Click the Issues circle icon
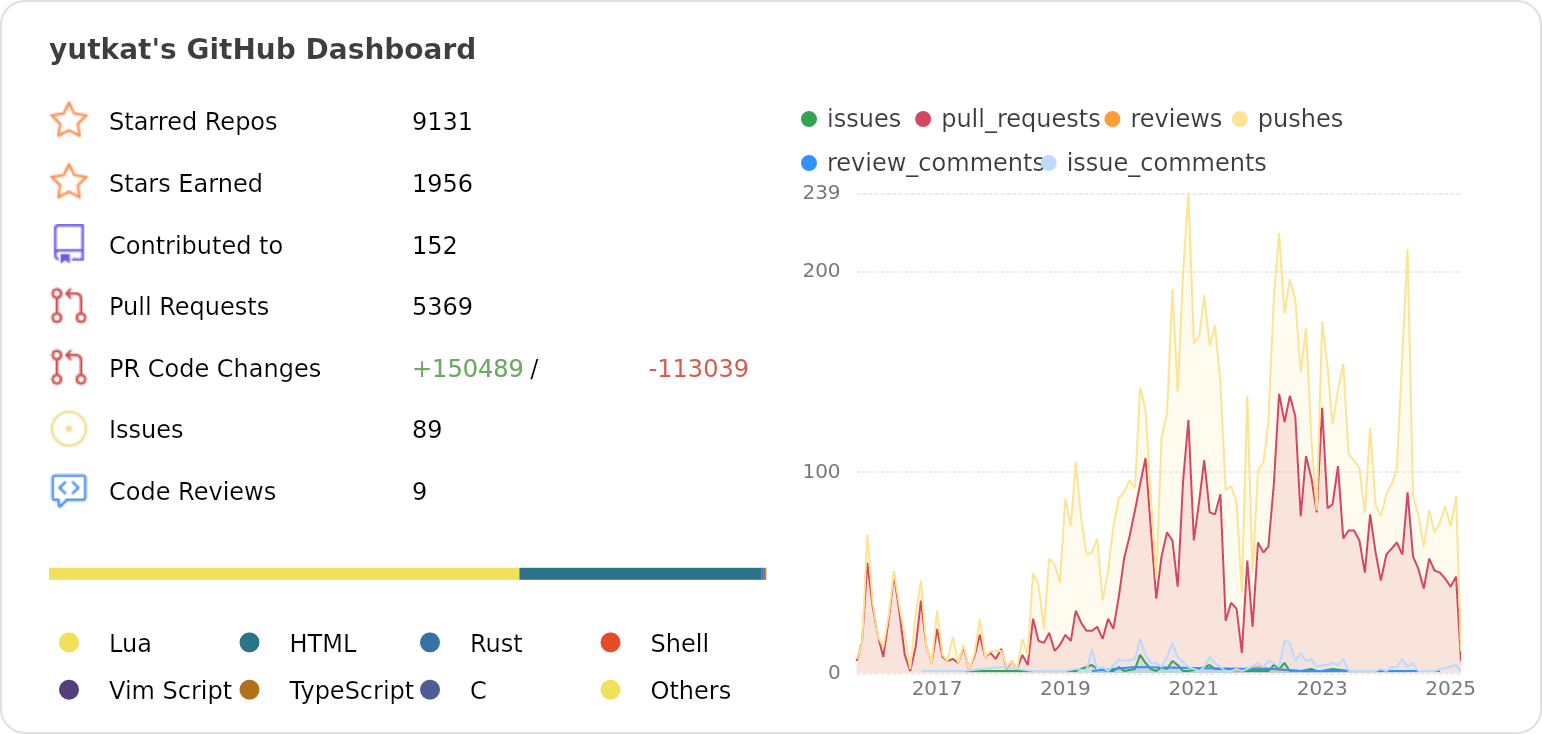This screenshot has width=1542, height=734. coord(69,429)
